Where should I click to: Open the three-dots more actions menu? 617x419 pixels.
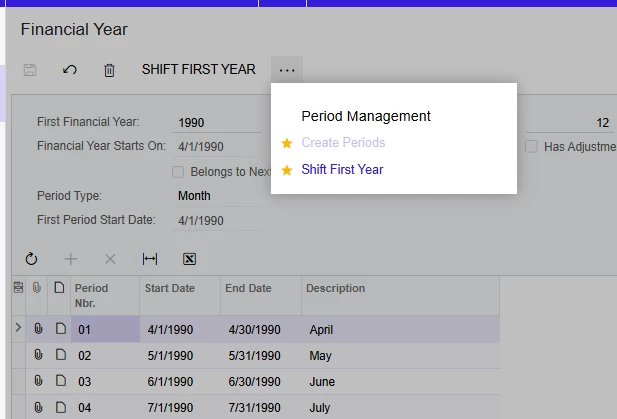click(287, 70)
